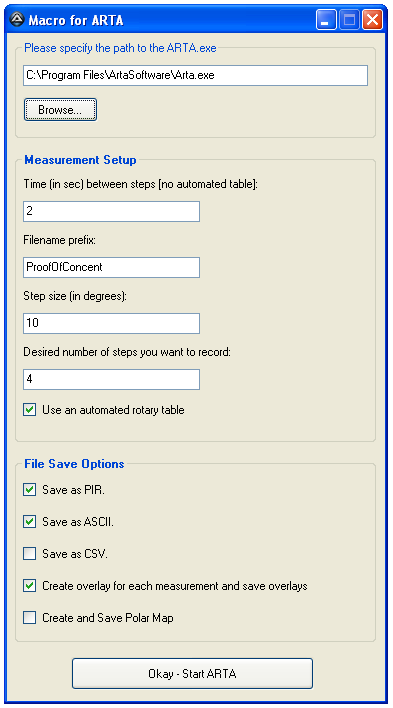
Task: Toggle the Save as ASCII checkbox
Action: 30,522
